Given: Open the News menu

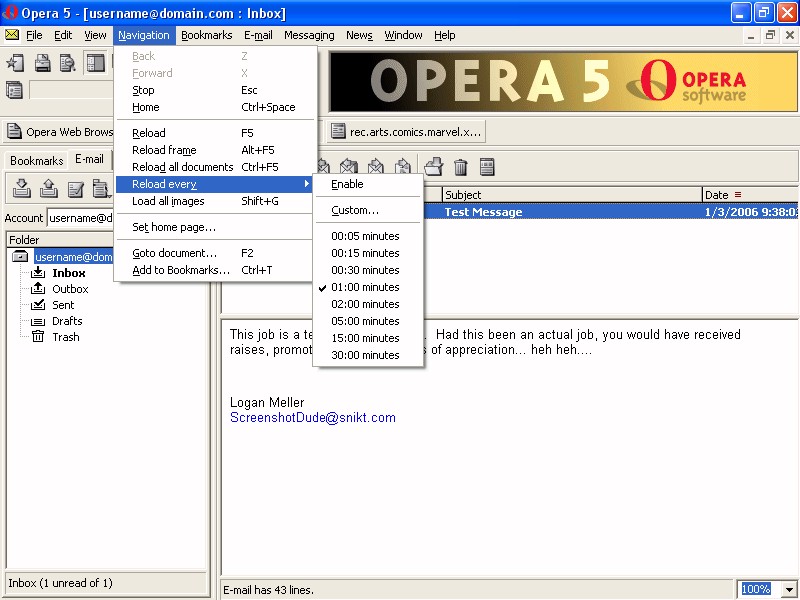Looking at the screenshot, I should (359, 35).
